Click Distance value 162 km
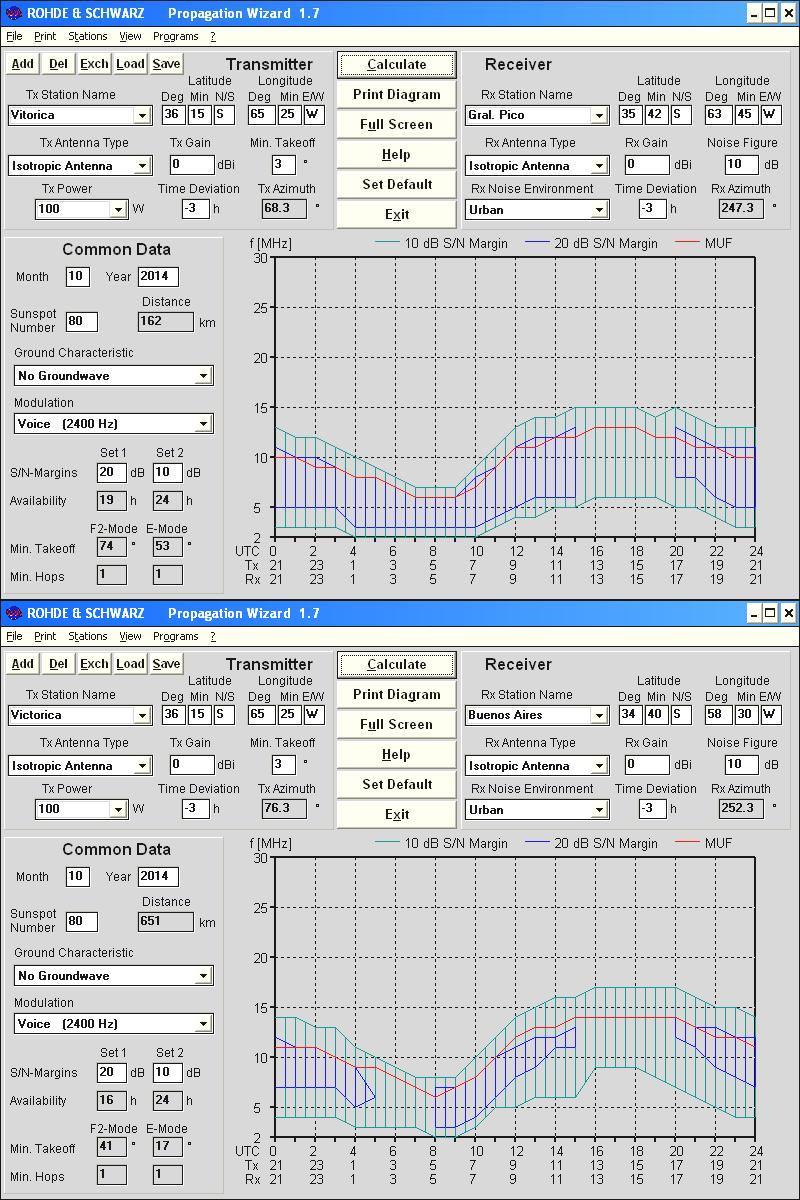 click(x=165, y=321)
